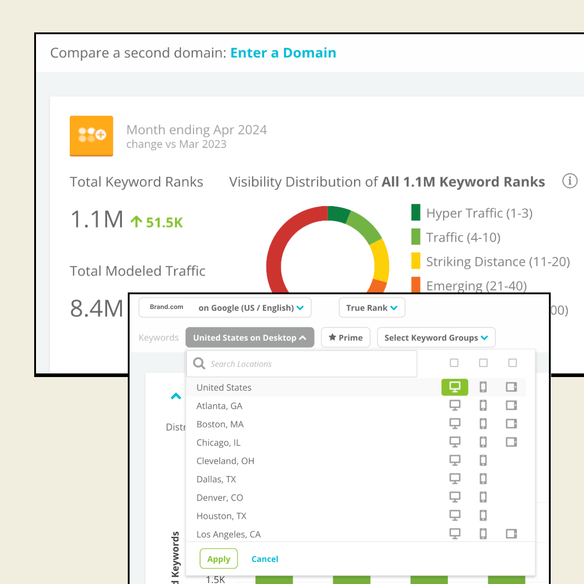Click the Apply button

pos(219,559)
